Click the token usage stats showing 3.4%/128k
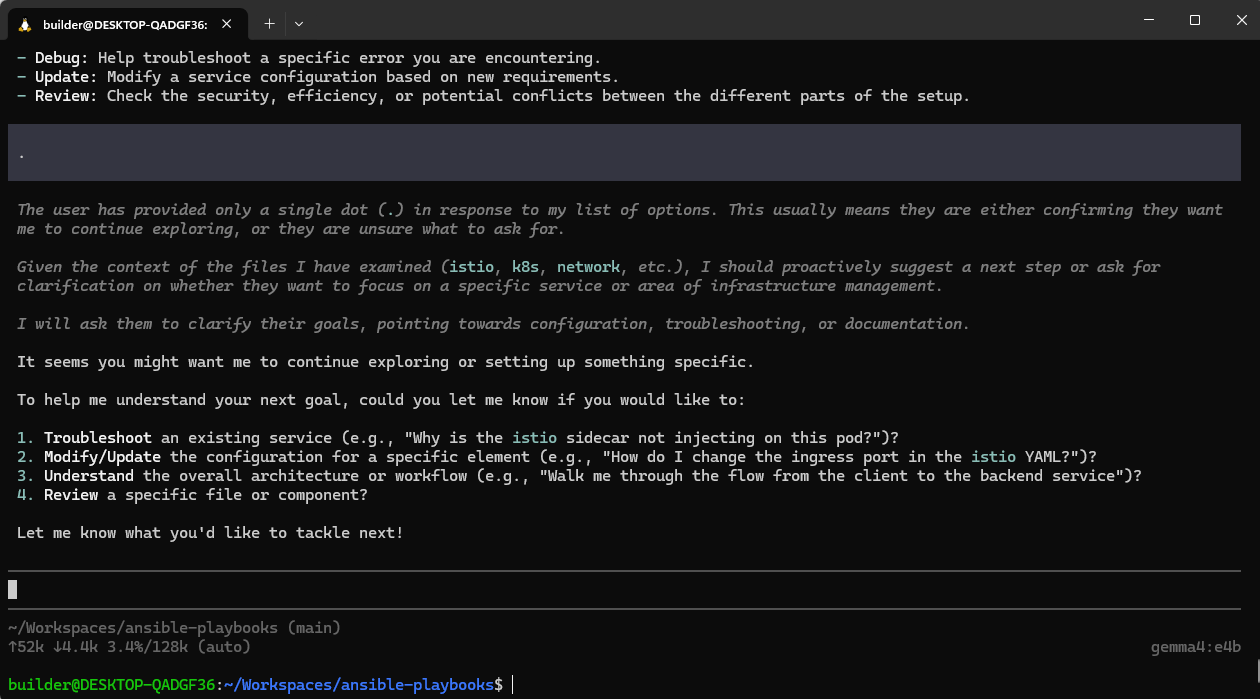This screenshot has width=1260, height=699. click(130, 647)
